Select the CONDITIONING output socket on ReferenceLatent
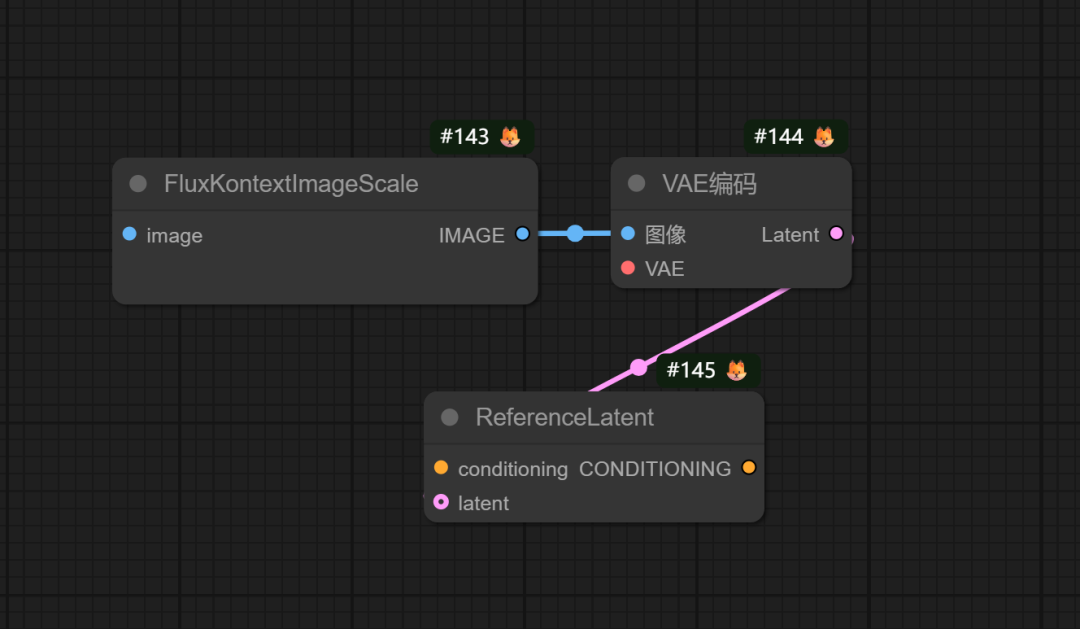The height and width of the screenshot is (629, 1080). (749, 467)
